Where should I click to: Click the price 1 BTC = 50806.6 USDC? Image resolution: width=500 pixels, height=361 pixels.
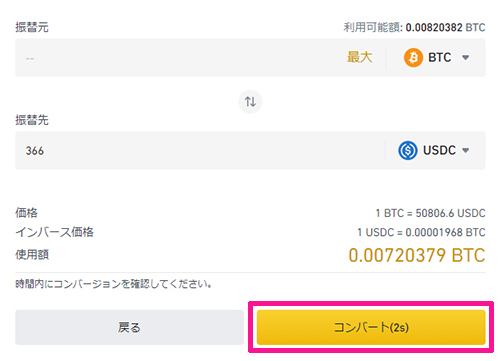pos(430,213)
